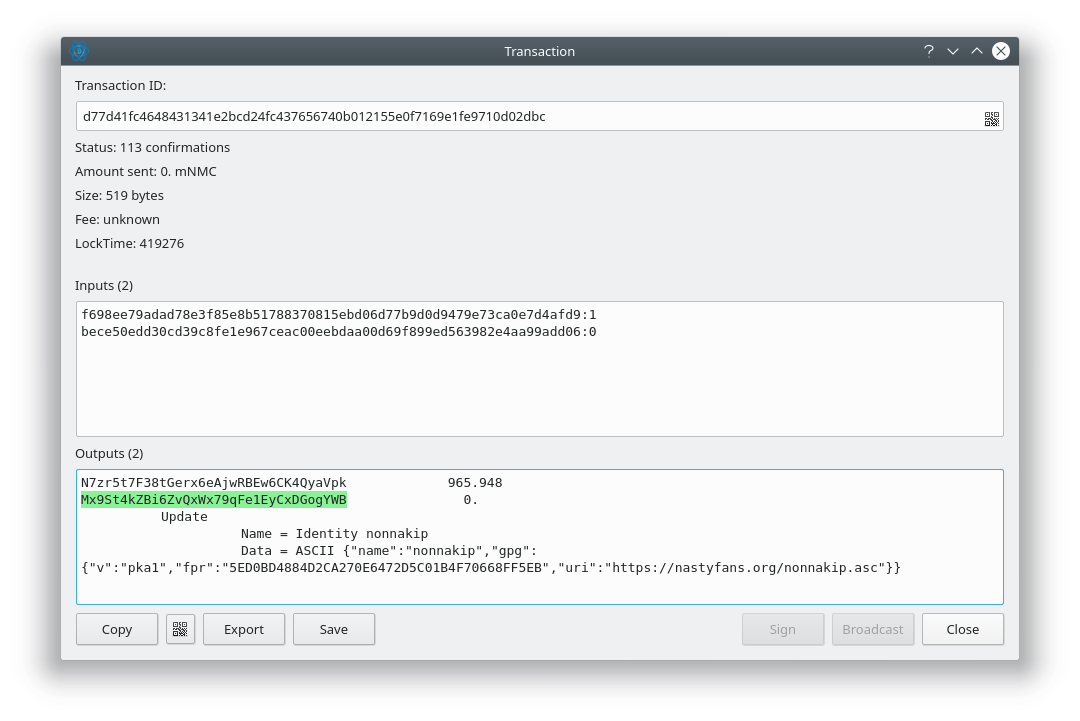The height and width of the screenshot is (721, 1080).
Task: Select the output address N7zr5t7F38tGerx
Action: click(x=213, y=482)
